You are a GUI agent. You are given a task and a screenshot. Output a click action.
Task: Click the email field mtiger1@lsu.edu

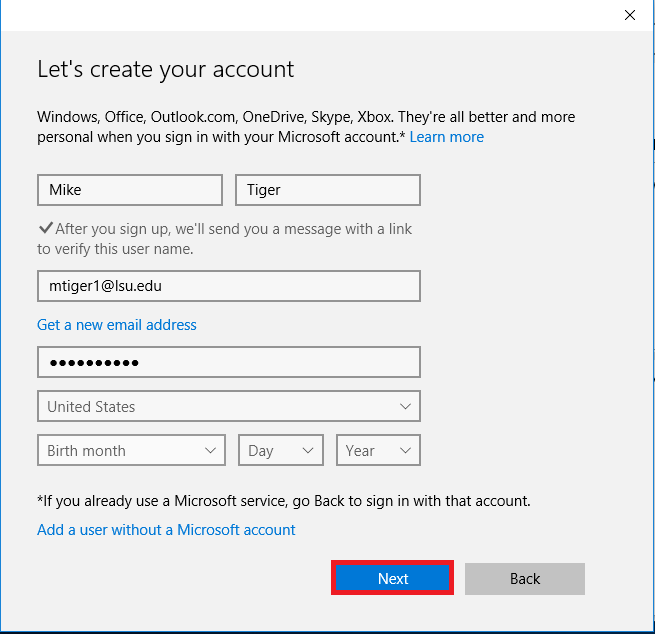click(229, 286)
